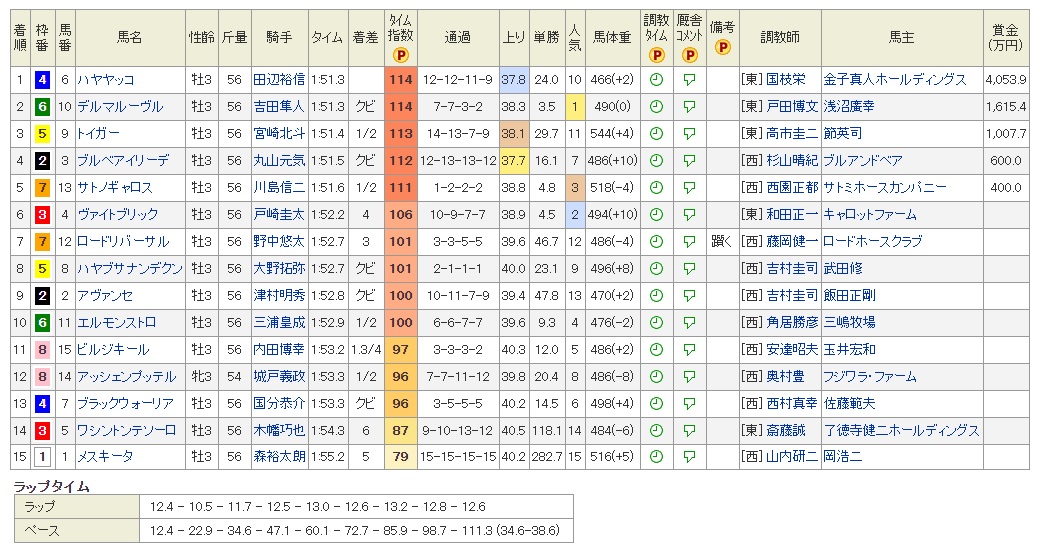Open jockey profile 森裕太朗

279,456
